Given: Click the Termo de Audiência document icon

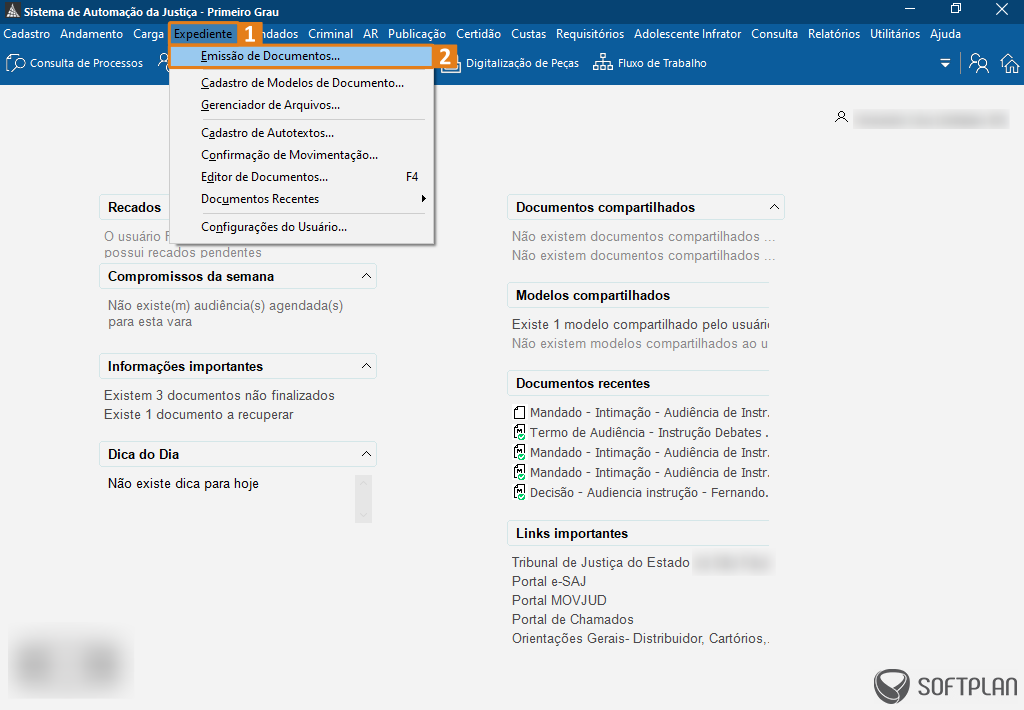Looking at the screenshot, I should click(519, 432).
